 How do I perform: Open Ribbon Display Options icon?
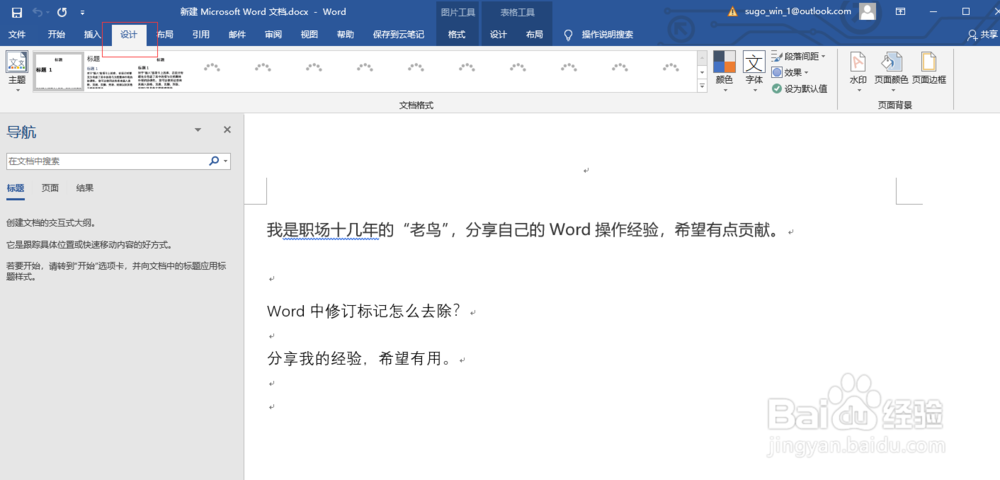[x=901, y=11]
